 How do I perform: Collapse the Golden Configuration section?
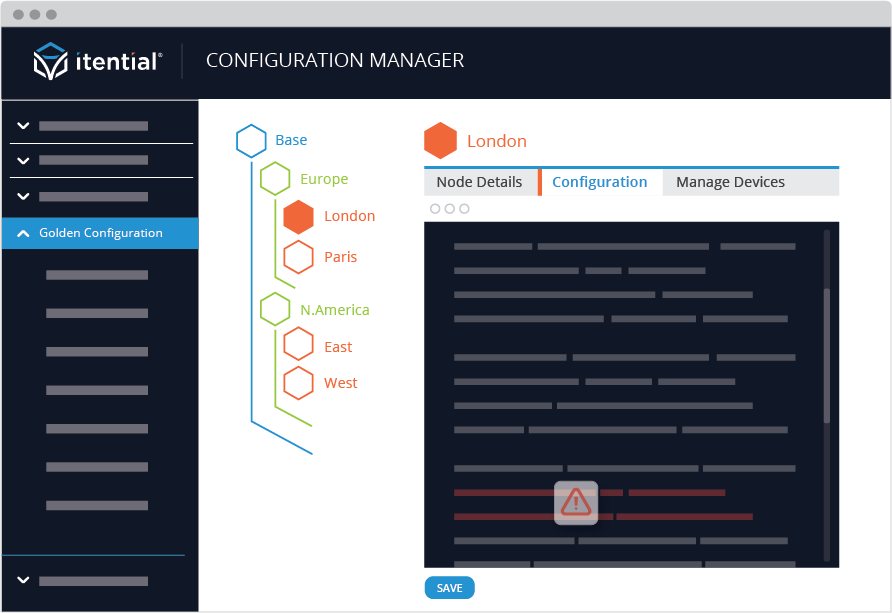[x=25, y=233]
